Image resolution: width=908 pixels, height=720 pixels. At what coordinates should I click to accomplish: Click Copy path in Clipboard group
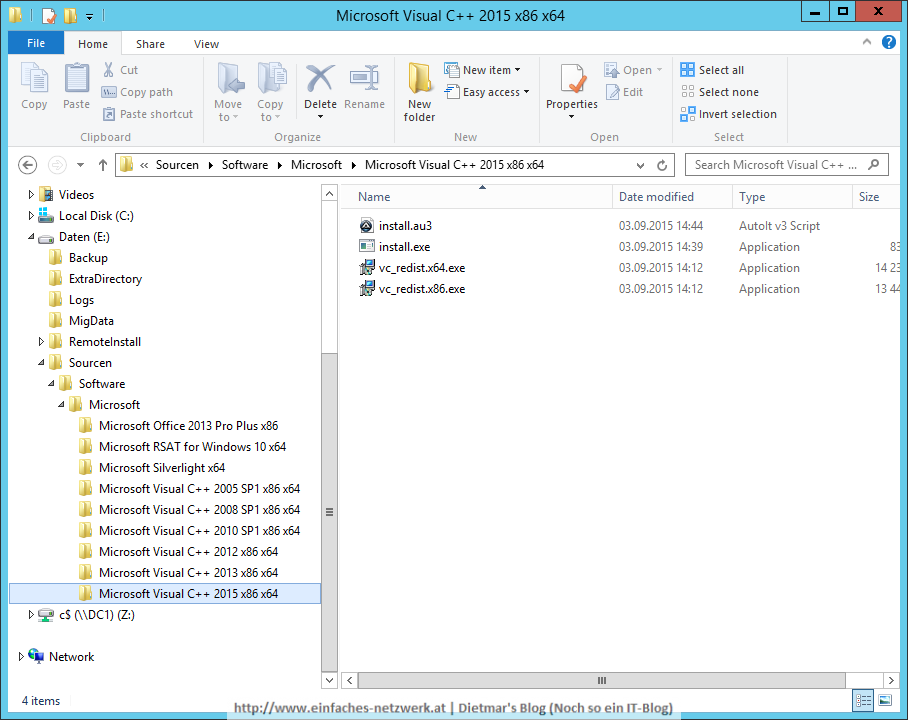[x=137, y=92]
